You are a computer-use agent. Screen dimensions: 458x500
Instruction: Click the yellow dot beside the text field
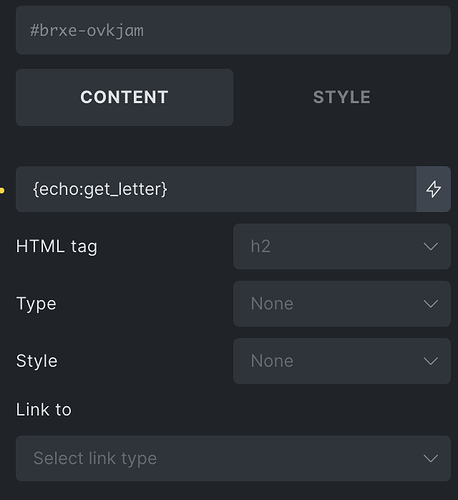click(2, 190)
